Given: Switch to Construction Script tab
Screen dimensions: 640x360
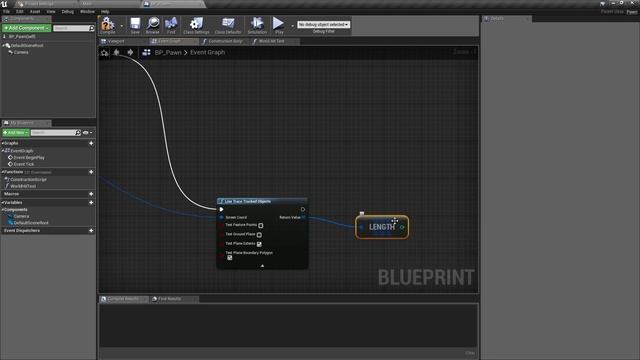Looking at the screenshot, I should point(225,41).
